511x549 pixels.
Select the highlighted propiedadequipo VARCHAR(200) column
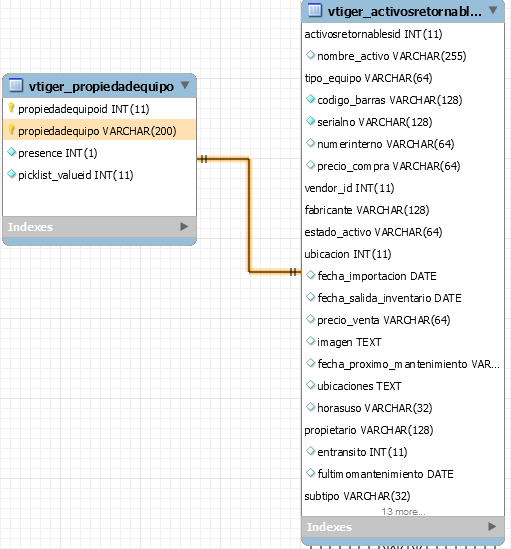coord(99,130)
